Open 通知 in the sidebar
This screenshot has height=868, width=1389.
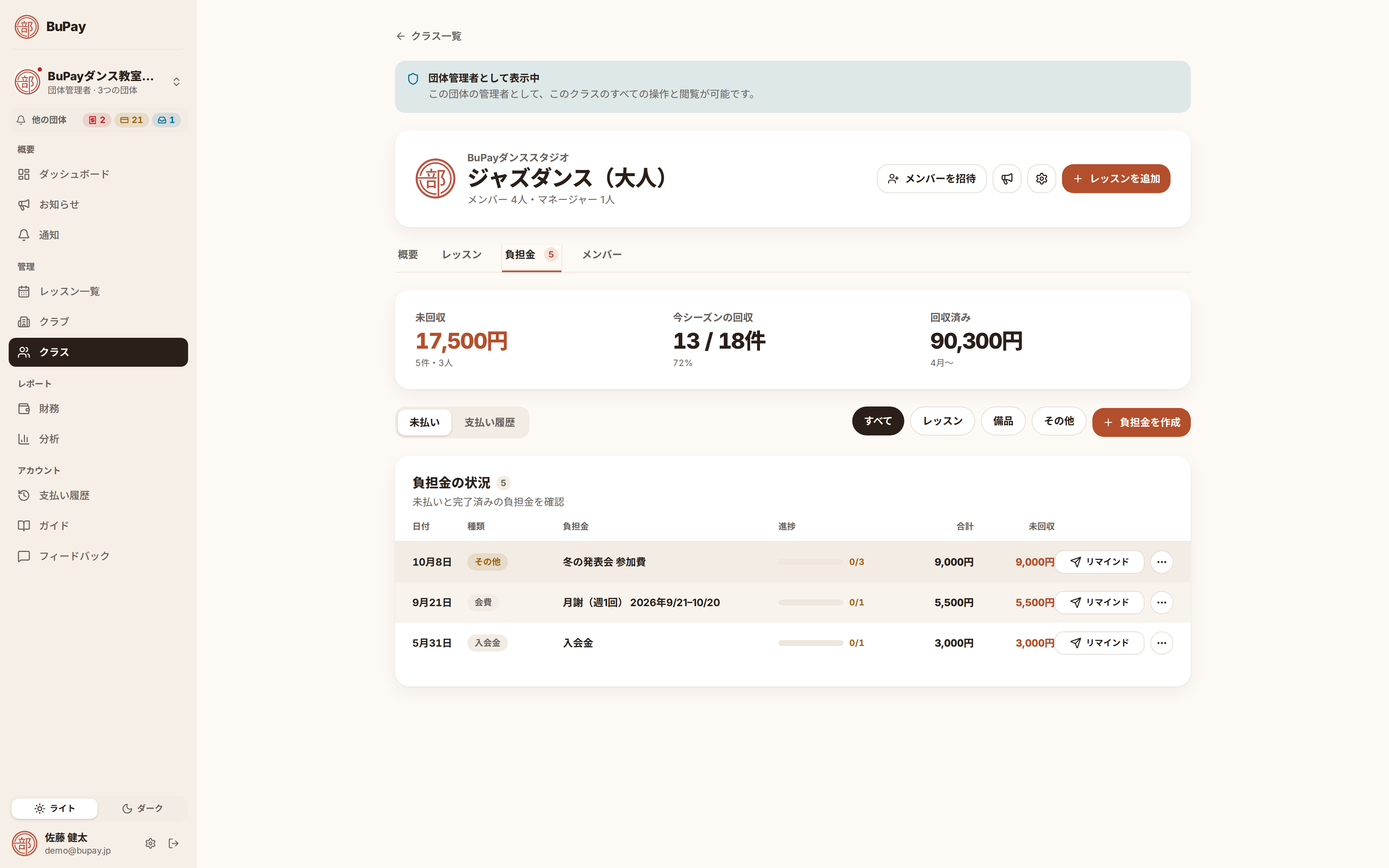pos(98,235)
